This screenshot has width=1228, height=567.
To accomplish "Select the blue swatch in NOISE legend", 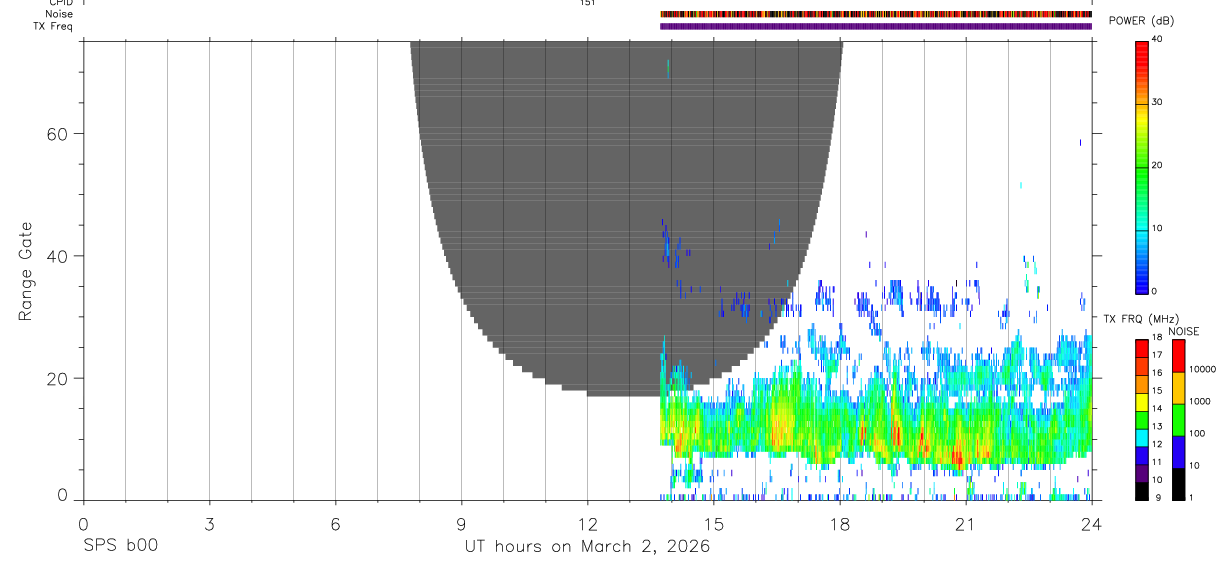I will click(1179, 452).
